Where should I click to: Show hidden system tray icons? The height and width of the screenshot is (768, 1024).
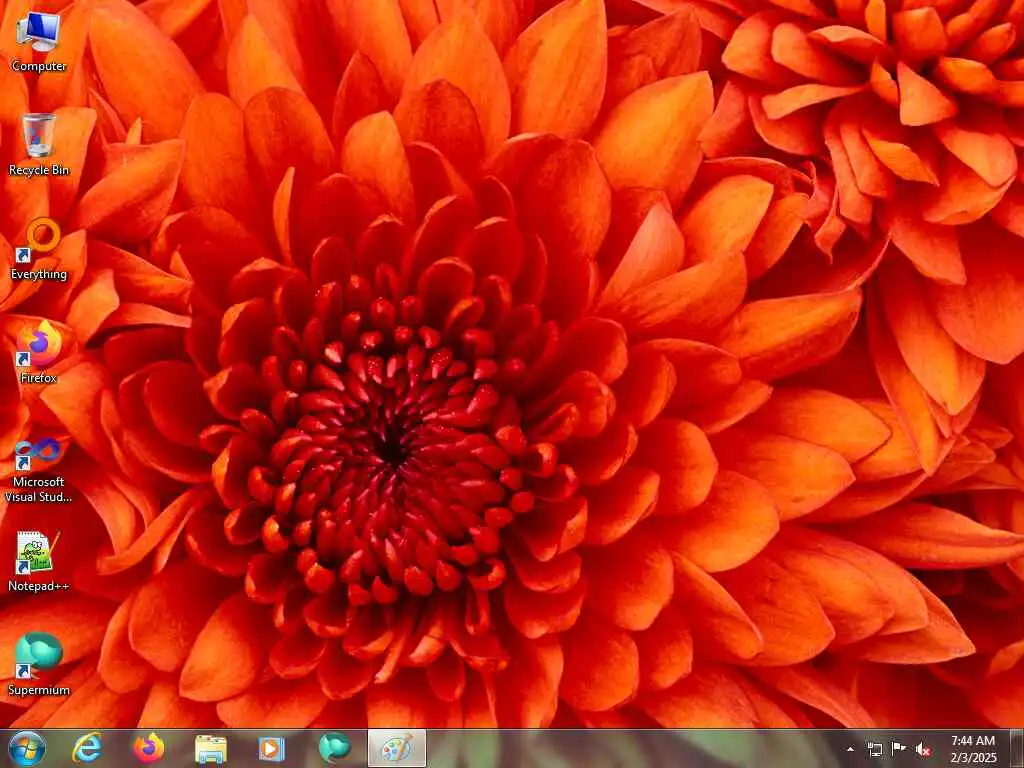[850, 750]
